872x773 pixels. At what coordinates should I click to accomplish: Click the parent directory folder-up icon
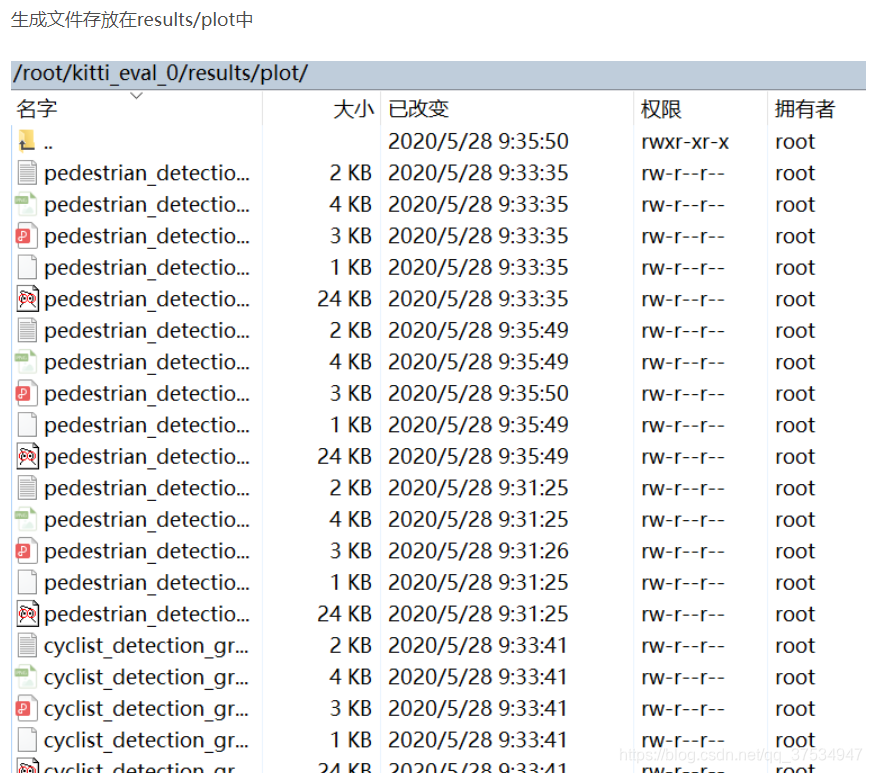pos(26,141)
